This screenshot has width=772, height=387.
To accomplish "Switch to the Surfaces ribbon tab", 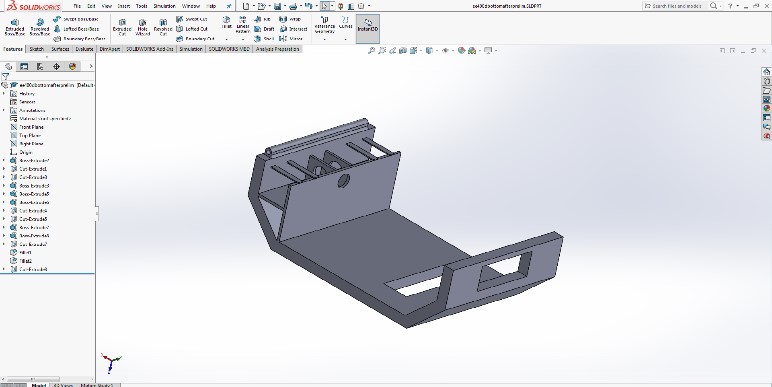I will 61,49.
